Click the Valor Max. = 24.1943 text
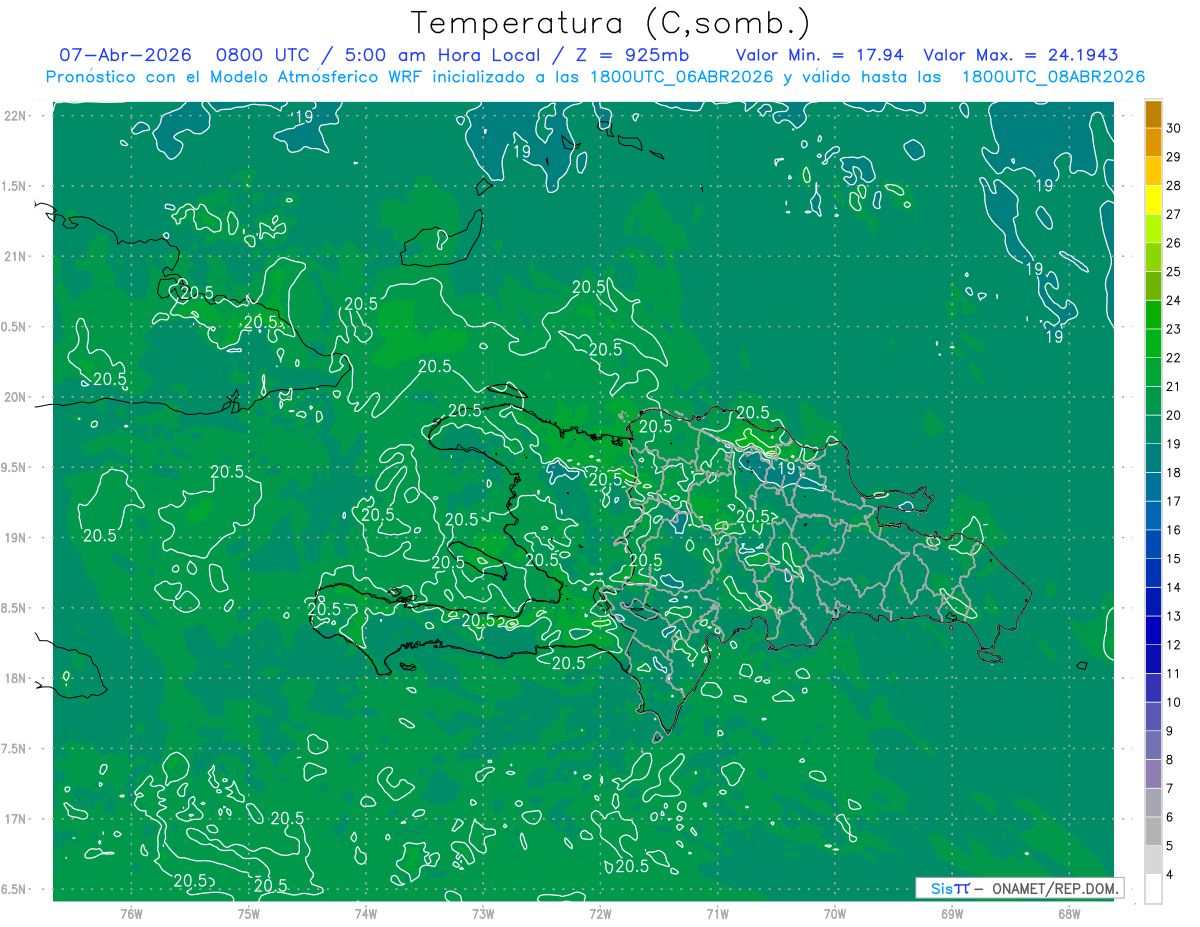This screenshot has width=1200, height=927. click(1020, 56)
